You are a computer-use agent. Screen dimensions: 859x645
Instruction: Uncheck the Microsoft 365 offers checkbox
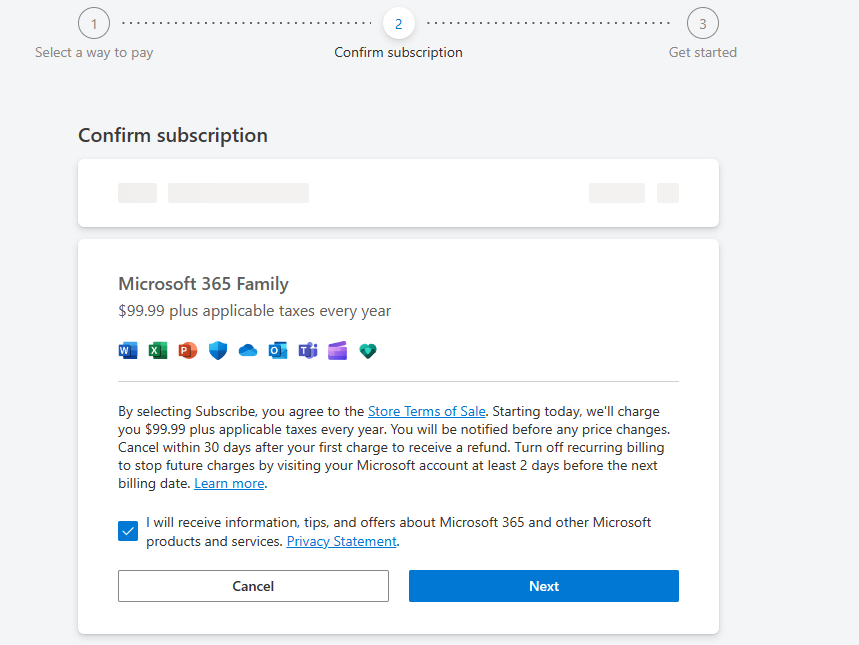click(128, 531)
